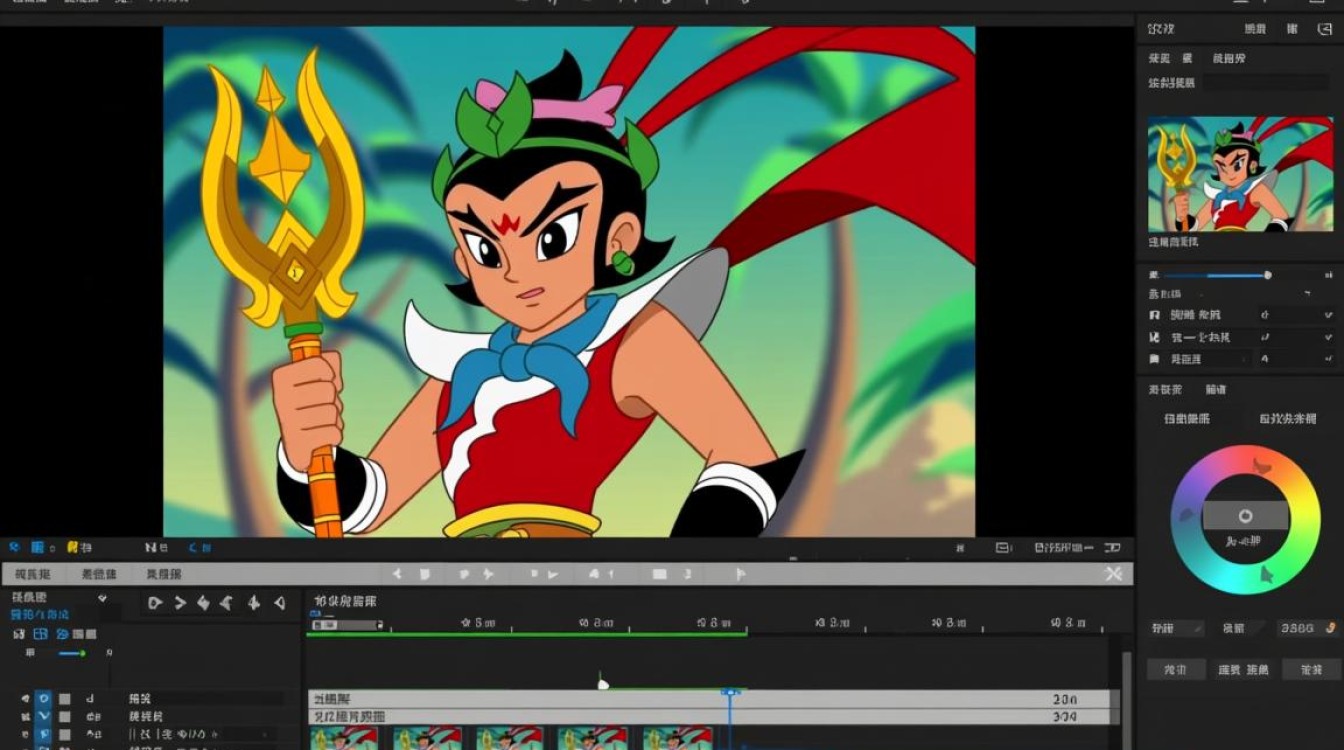Toggle the blue highlighted icon on top layer row

(x=44, y=699)
